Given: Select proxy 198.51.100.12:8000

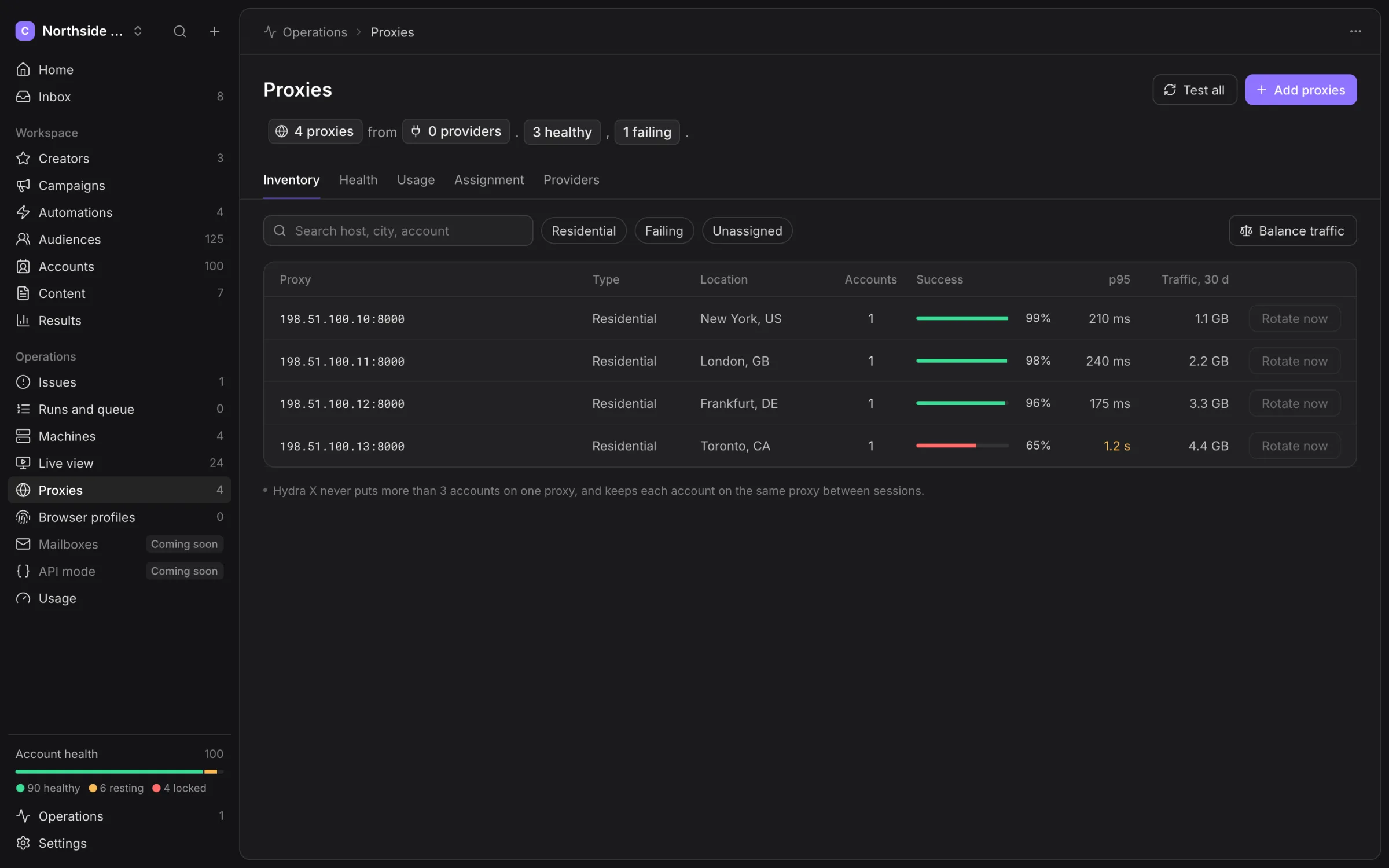Looking at the screenshot, I should point(342,404).
